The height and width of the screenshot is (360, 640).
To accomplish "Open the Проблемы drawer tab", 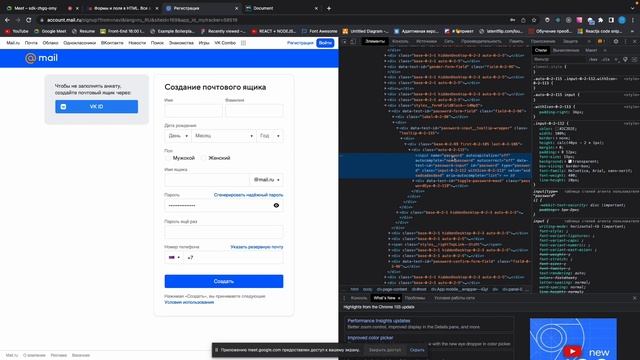I will [415, 298].
